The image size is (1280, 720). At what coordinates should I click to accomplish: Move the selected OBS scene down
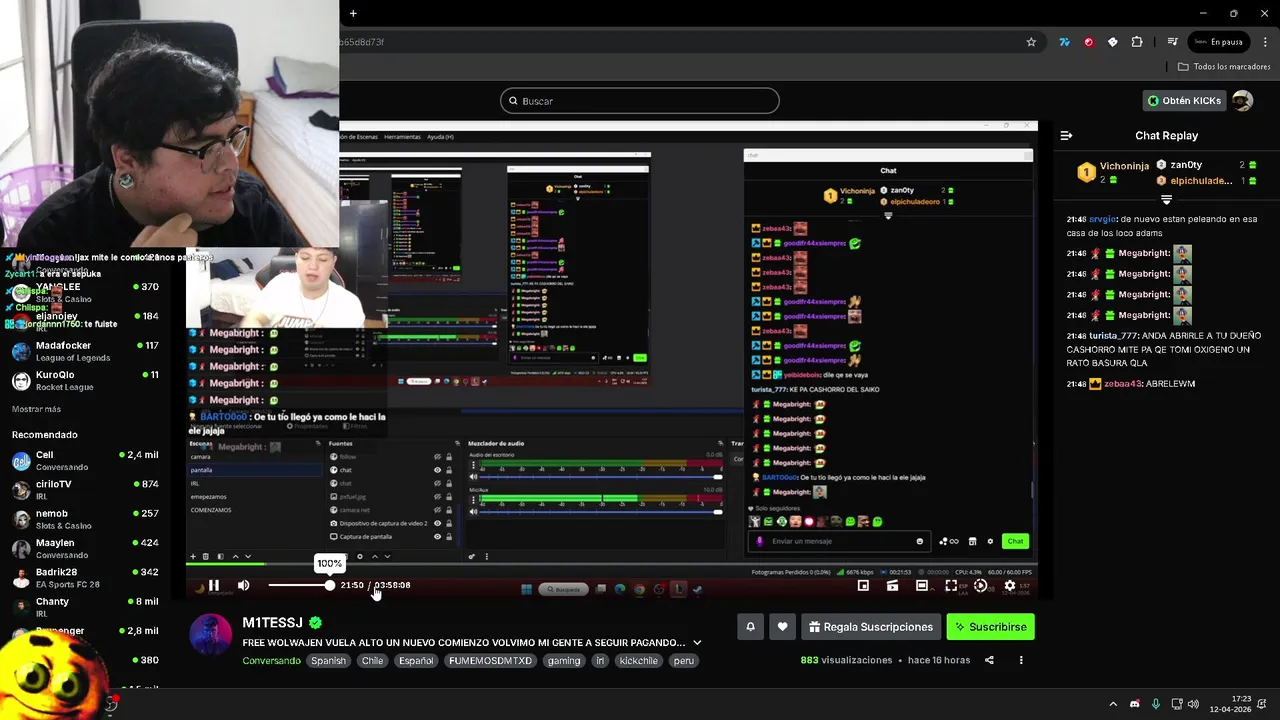click(x=248, y=557)
